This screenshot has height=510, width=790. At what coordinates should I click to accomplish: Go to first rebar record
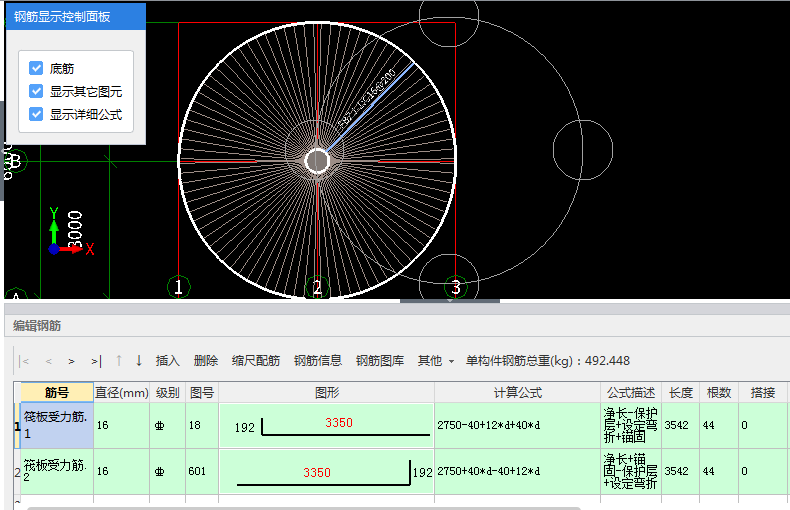(x=24, y=361)
